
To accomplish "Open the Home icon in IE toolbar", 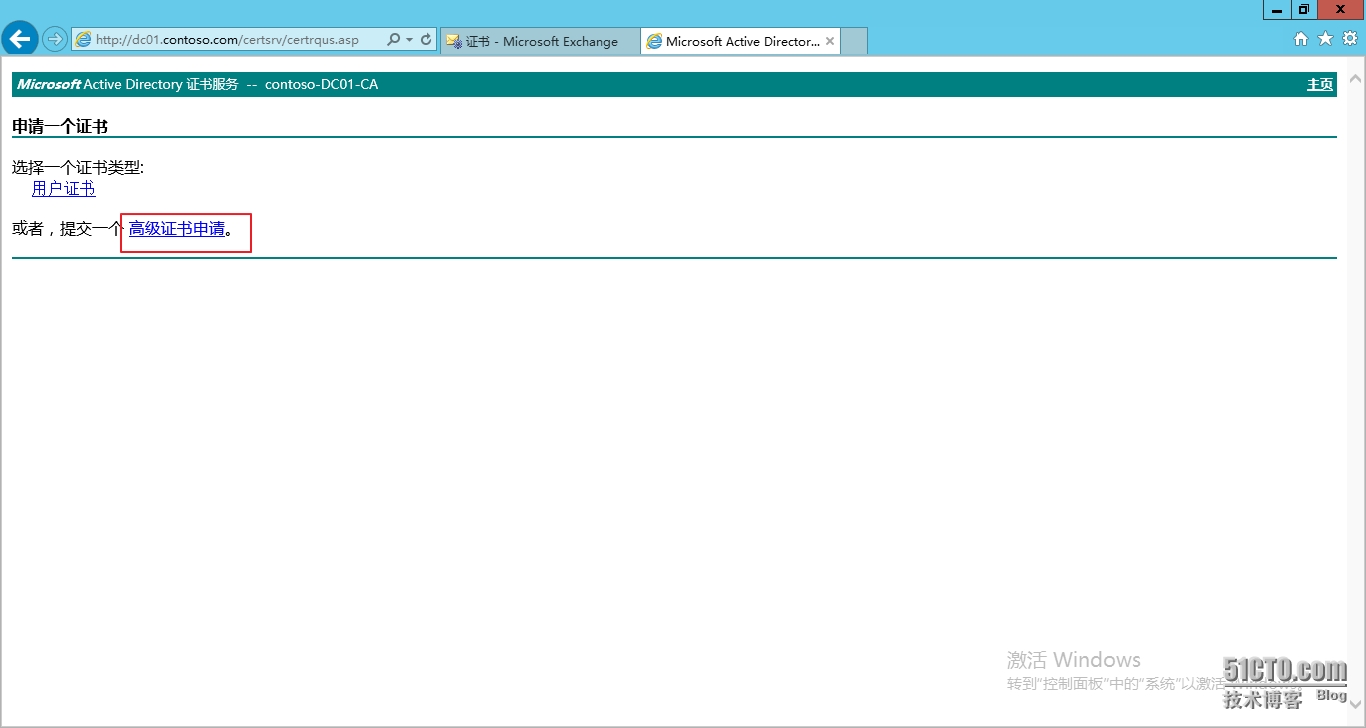I will (x=1301, y=39).
